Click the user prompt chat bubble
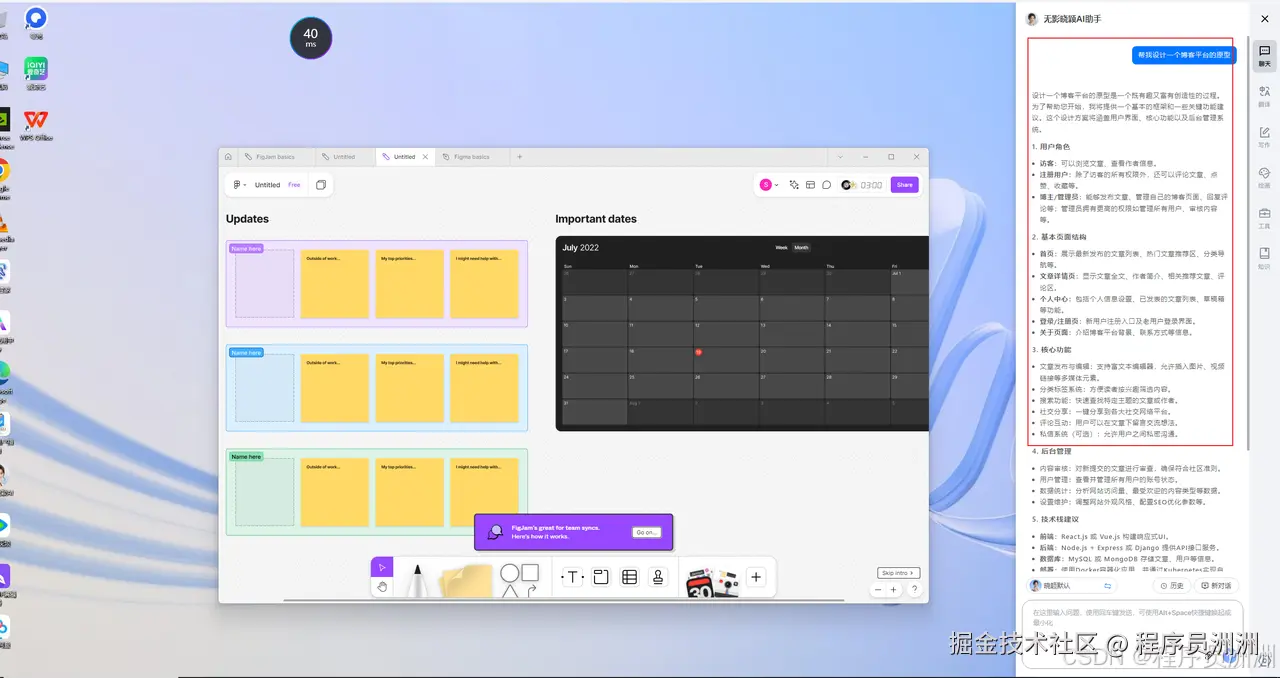Image resolution: width=1280 pixels, height=678 pixels. 1184,55
